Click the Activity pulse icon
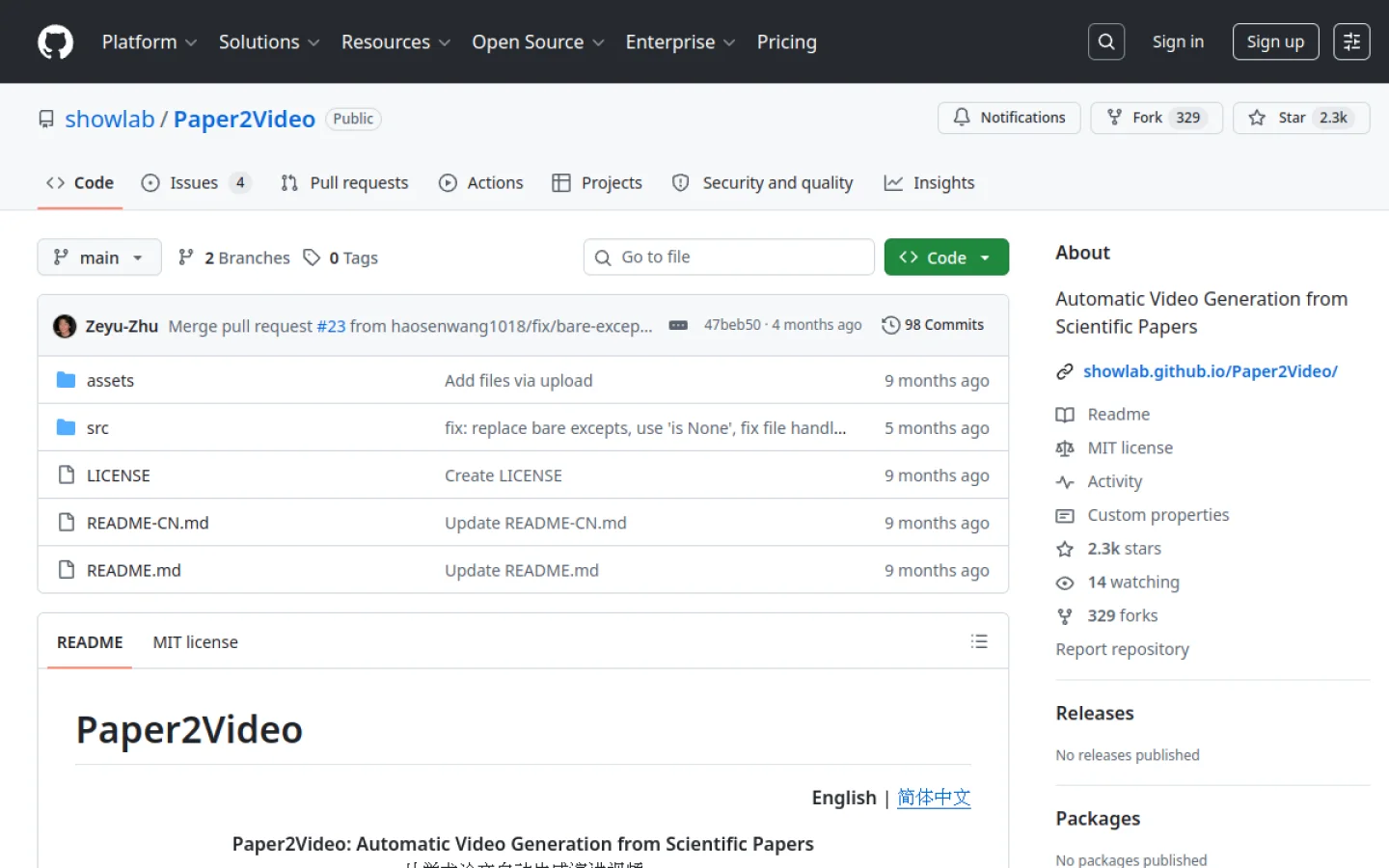Screen dimensions: 1389x868 [1065, 482]
